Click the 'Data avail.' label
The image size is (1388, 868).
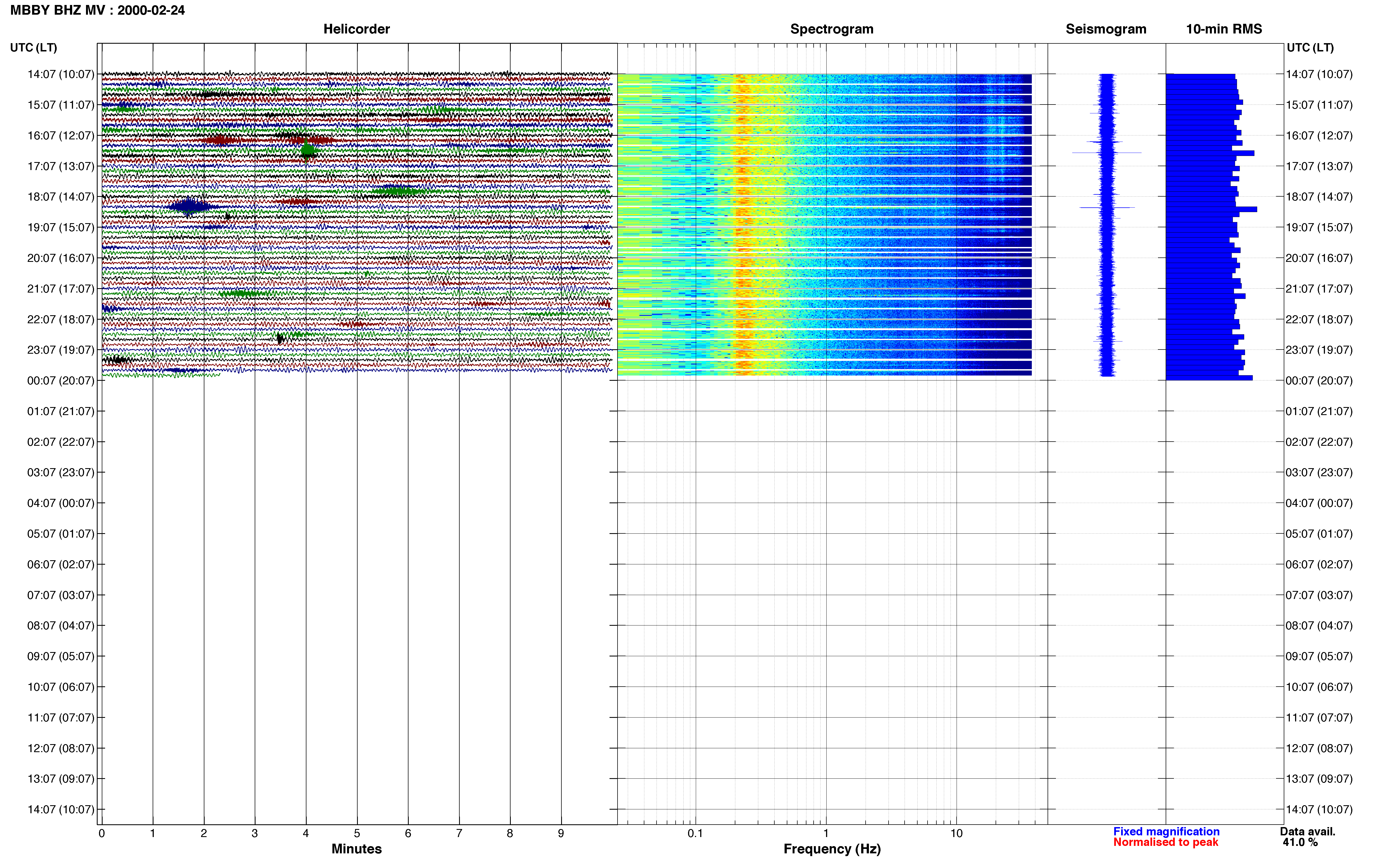(1308, 831)
